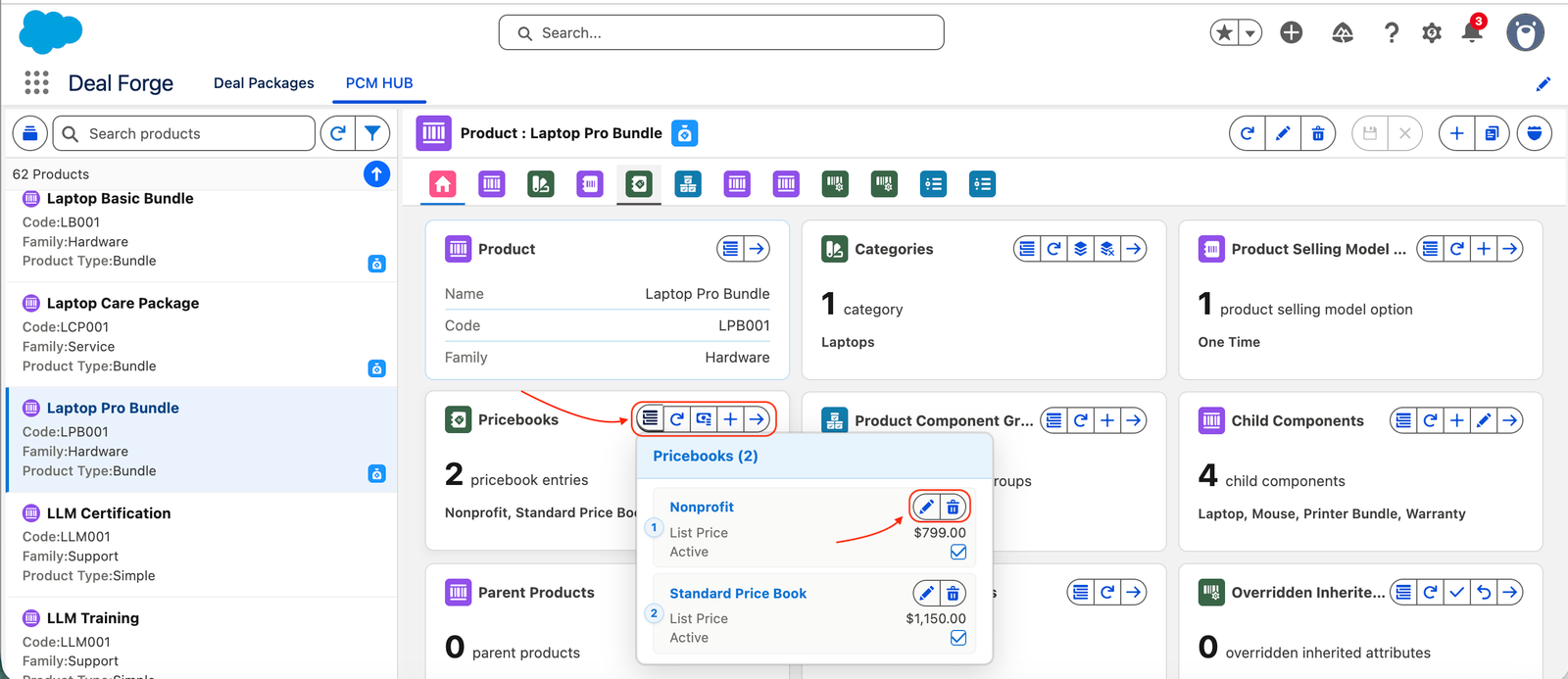The height and width of the screenshot is (679, 1568).
Task: Open notifications bell
Action: coord(1472,32)
